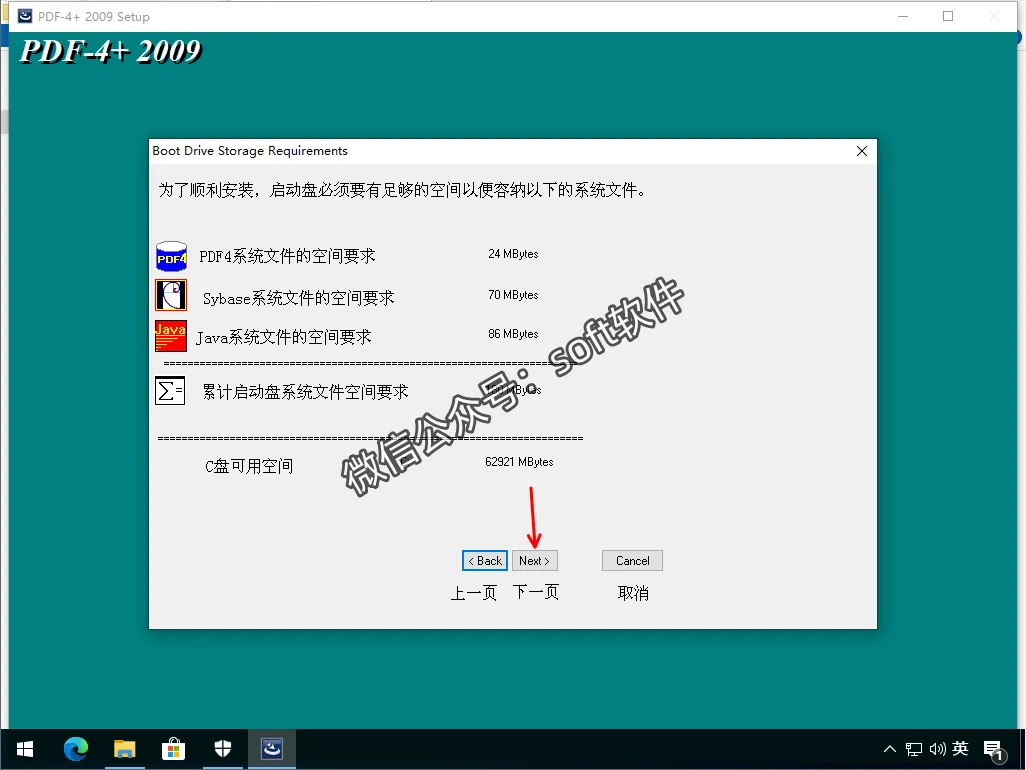The height and width of the screenshot is (770, 1026).
Task: Click the 'Sybase系统文件的空间要求' label
Action: tap(298, 298)
